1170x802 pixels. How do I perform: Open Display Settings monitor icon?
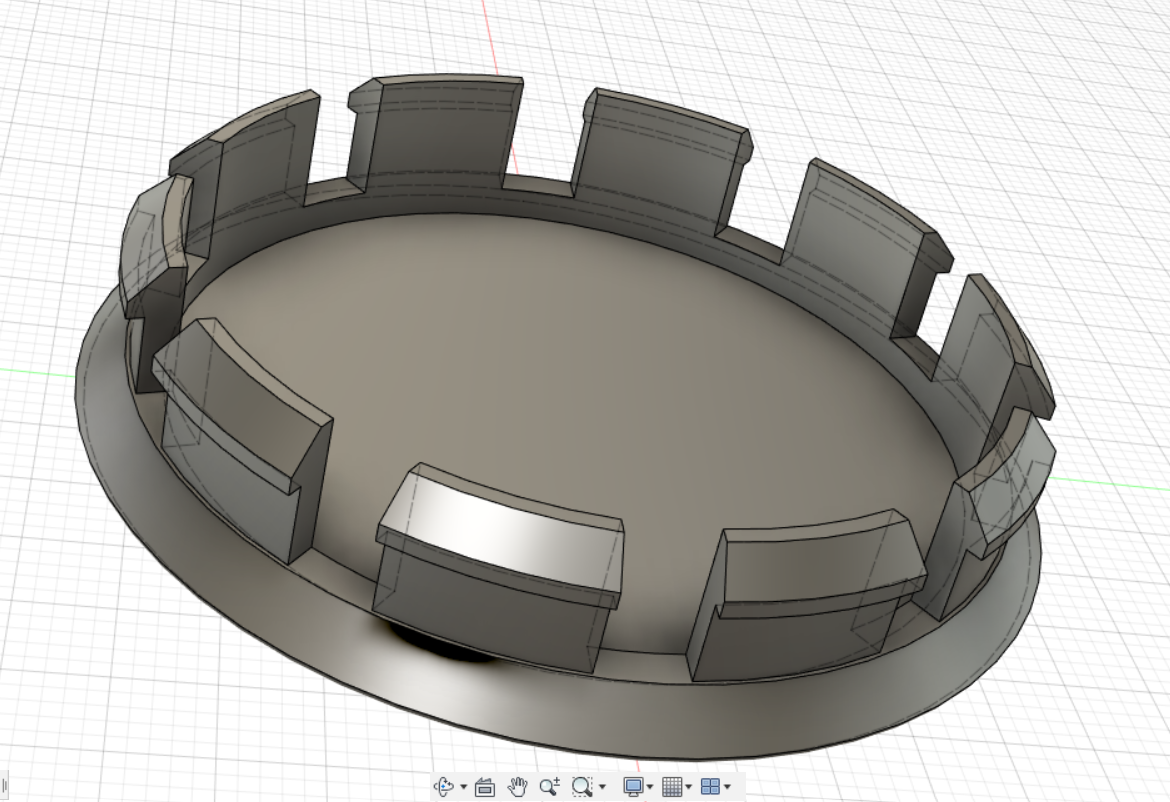pos(633,787)
